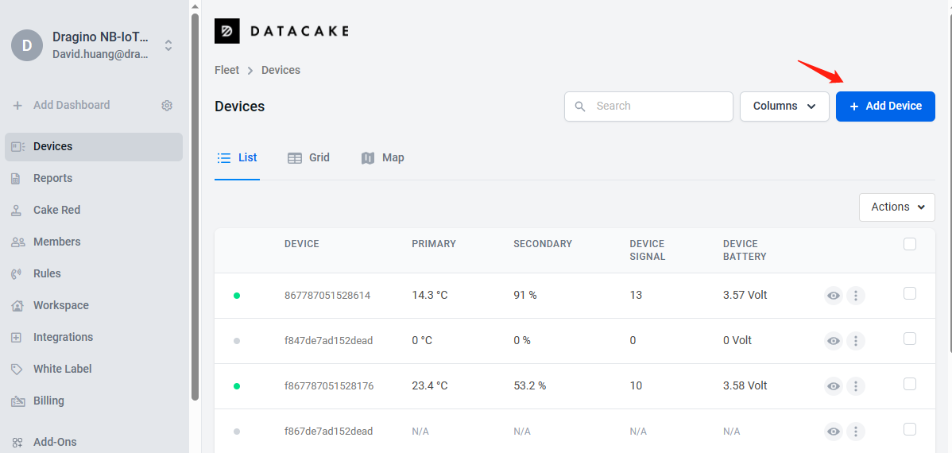Open Integrations in the sidebar

coord(94,337)
